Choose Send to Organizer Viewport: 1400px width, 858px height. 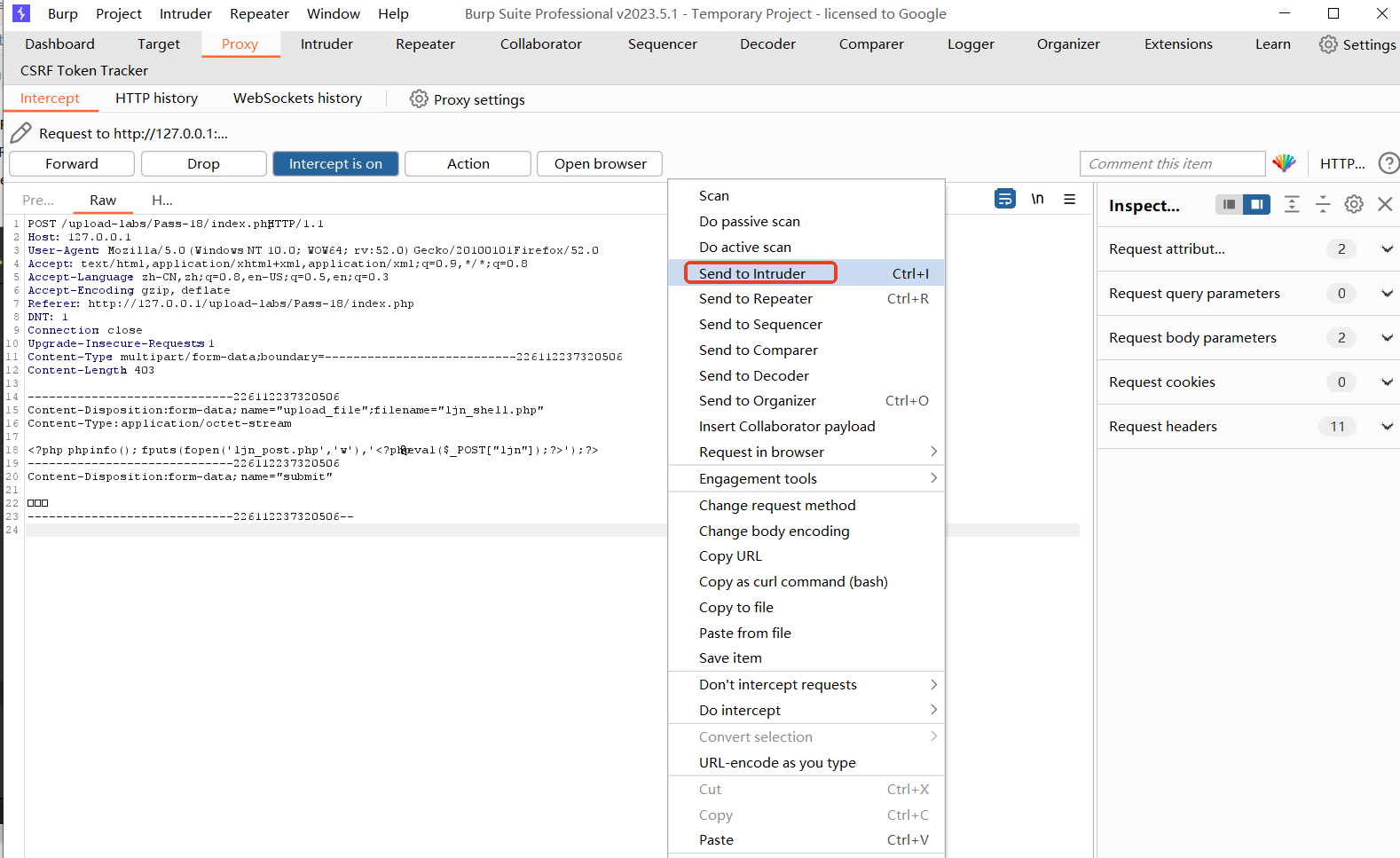point(806,401)
